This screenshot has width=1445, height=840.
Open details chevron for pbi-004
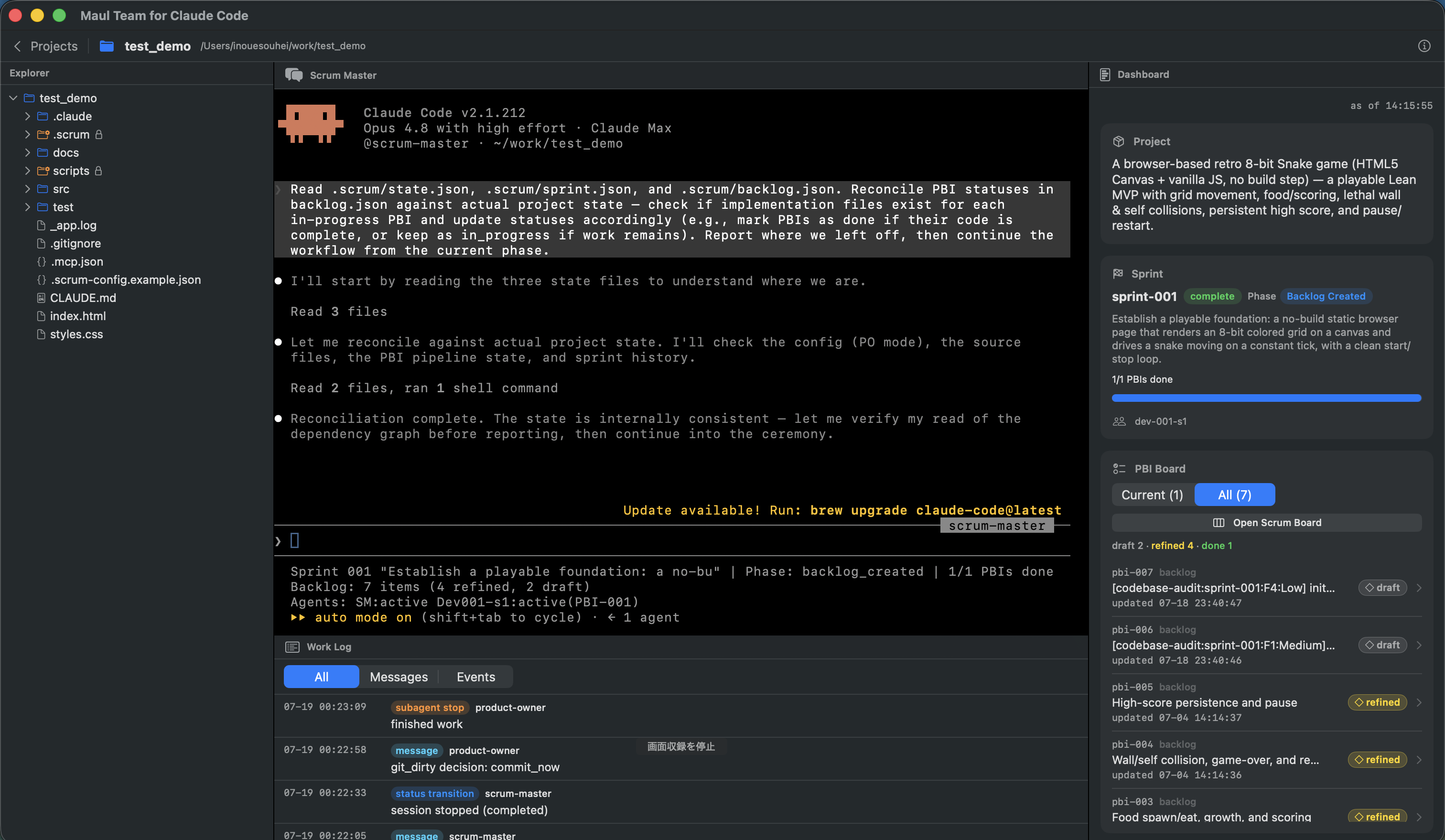(x=1419, y=760)
